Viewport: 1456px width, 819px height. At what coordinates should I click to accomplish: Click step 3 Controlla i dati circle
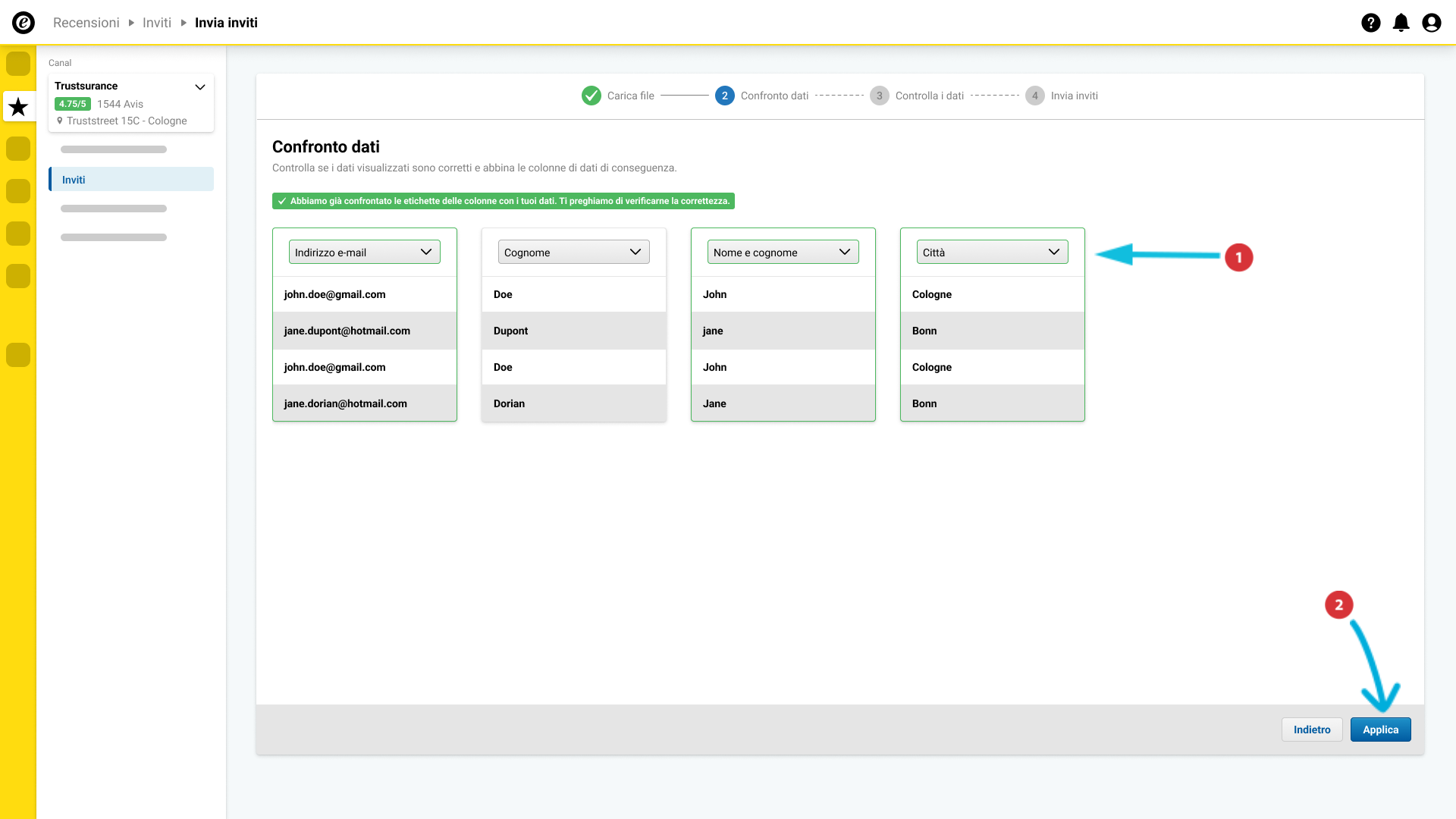(x=879, y=96)
